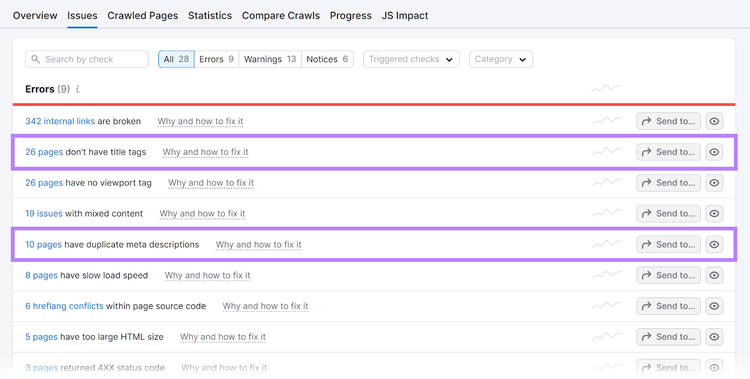This screenshot has width=750, height=379.
Task: Open the 342 internal links link
Action: tap(60, 121)
